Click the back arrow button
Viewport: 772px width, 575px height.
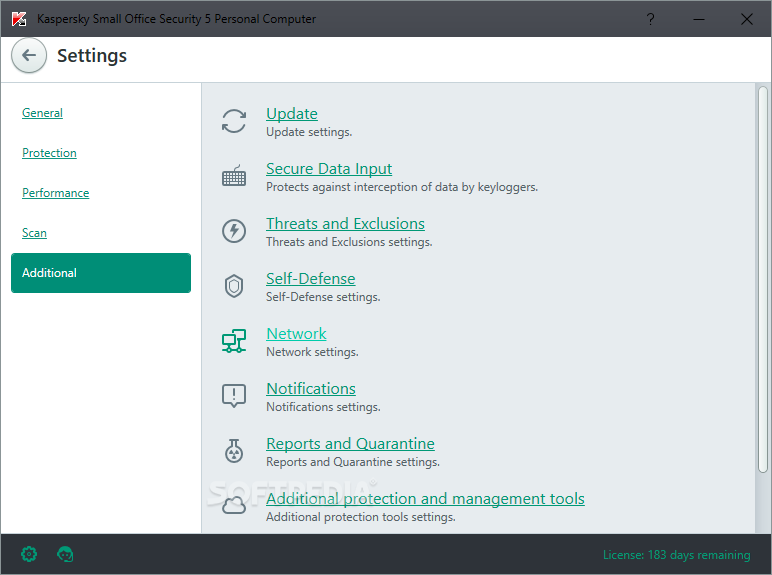[x=29, y=55]
